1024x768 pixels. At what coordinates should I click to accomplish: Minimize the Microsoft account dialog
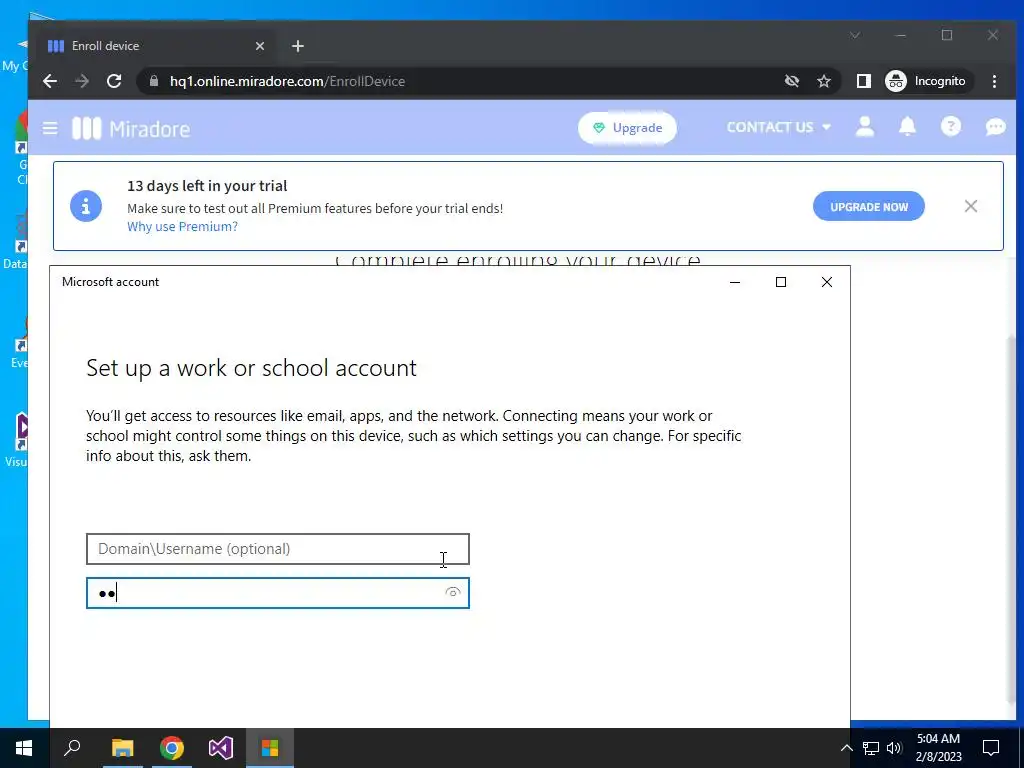click(735, 282)
